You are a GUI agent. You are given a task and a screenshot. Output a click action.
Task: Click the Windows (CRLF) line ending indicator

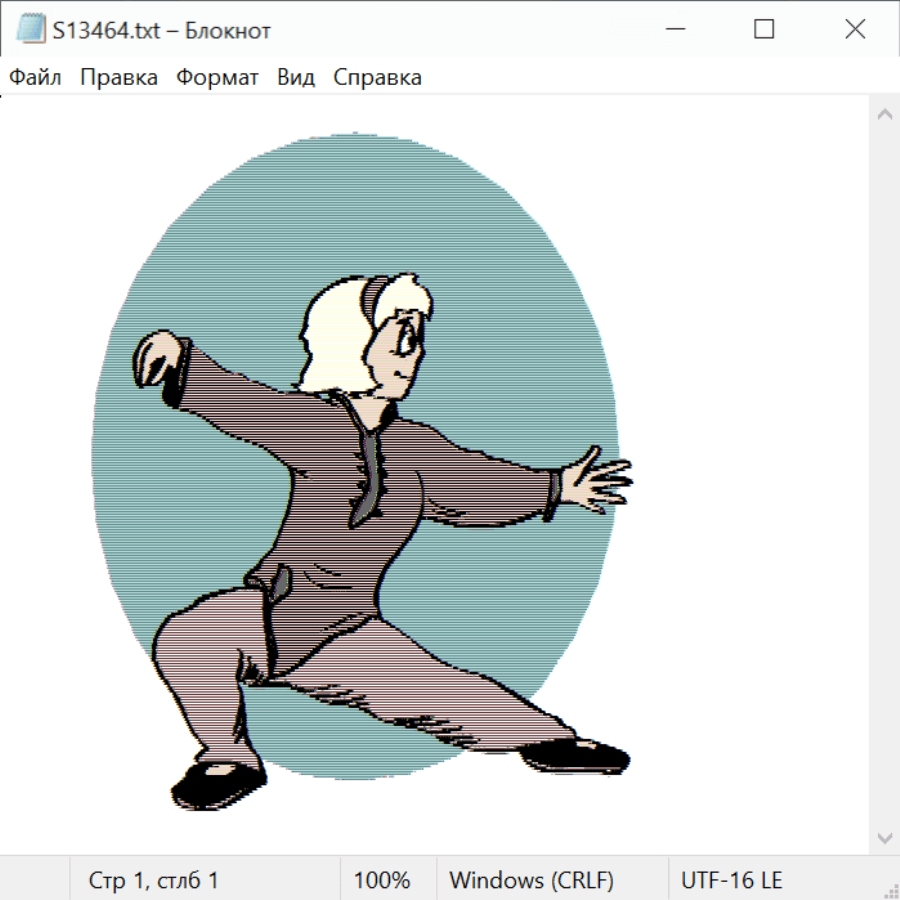(531, 881)
